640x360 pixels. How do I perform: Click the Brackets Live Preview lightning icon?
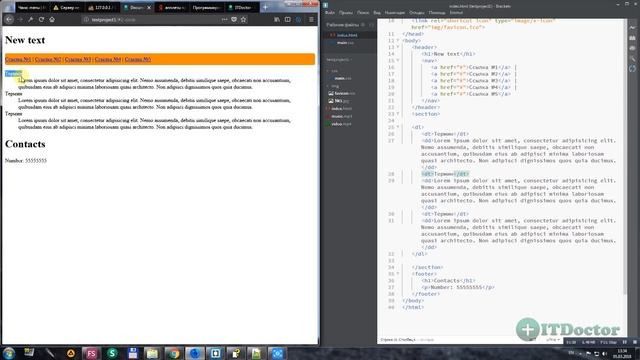click(x=632, y=28)
